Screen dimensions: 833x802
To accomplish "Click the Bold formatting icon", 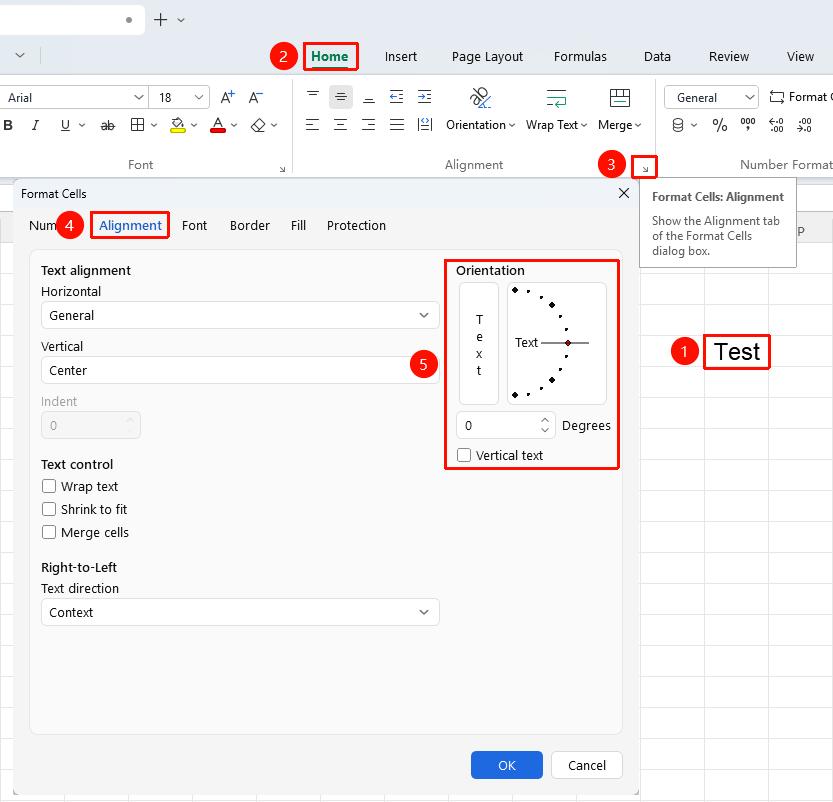I will click(x=8, y=125).
